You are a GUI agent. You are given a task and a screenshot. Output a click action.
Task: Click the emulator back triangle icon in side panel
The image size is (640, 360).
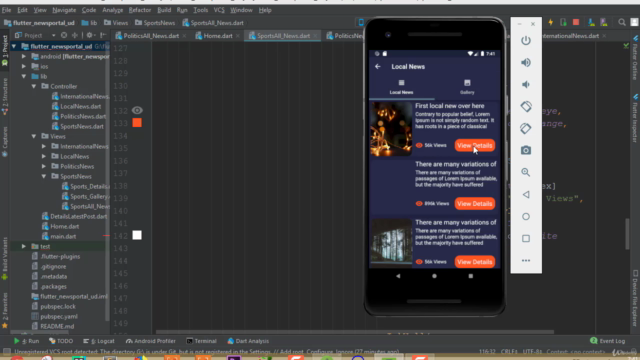(526, 195)
